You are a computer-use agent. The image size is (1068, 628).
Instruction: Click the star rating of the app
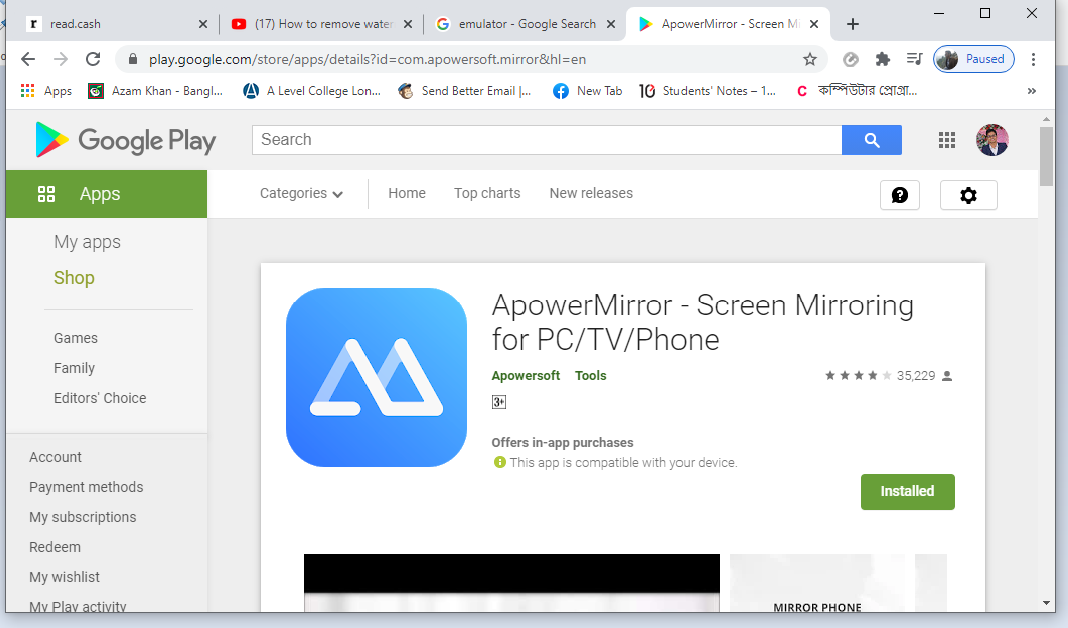tap(858, 375)
